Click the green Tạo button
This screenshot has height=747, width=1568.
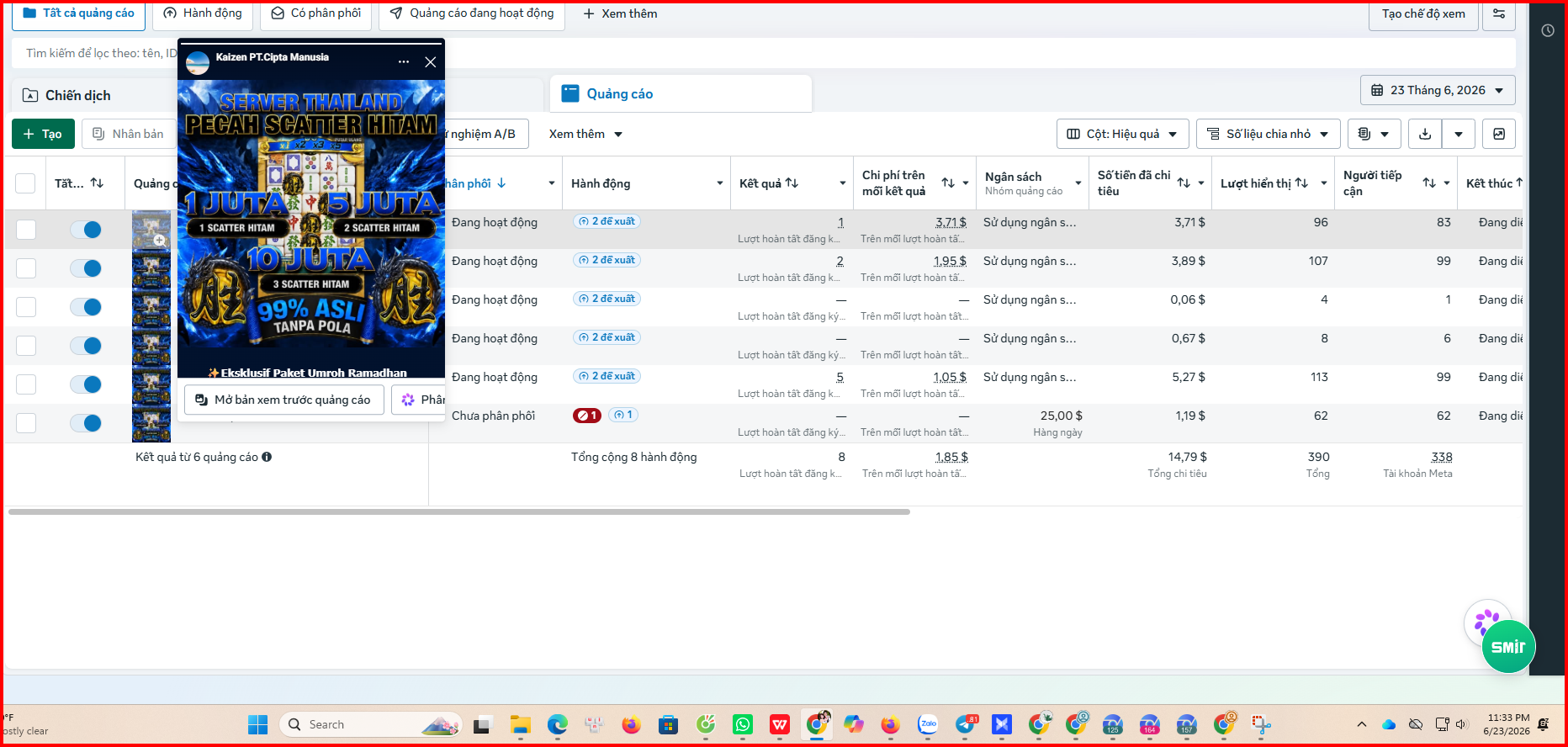click(43, 134)
